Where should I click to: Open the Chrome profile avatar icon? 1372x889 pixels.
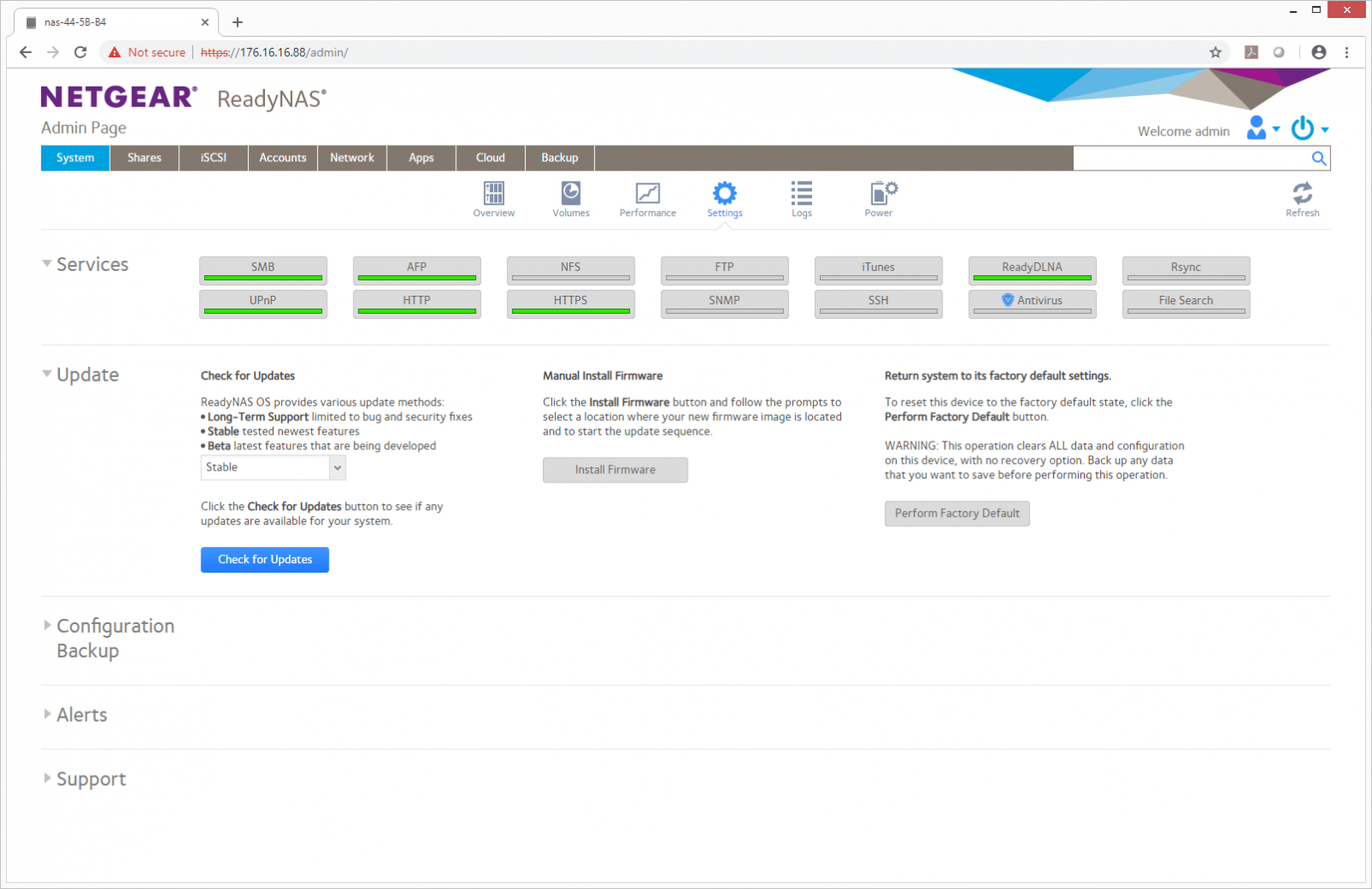pos(1319,52)
